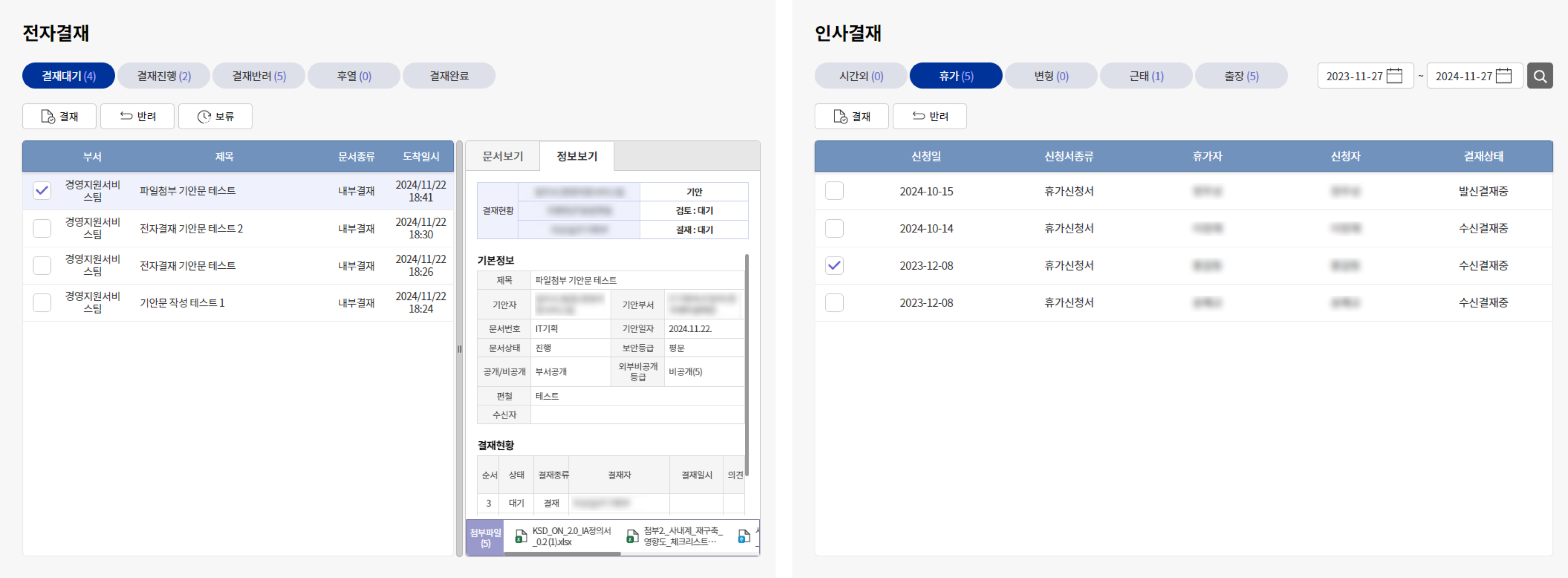Switch to 문서보기 tab
The width and height of the screenshot is (1568, 578).
[502, 156]
